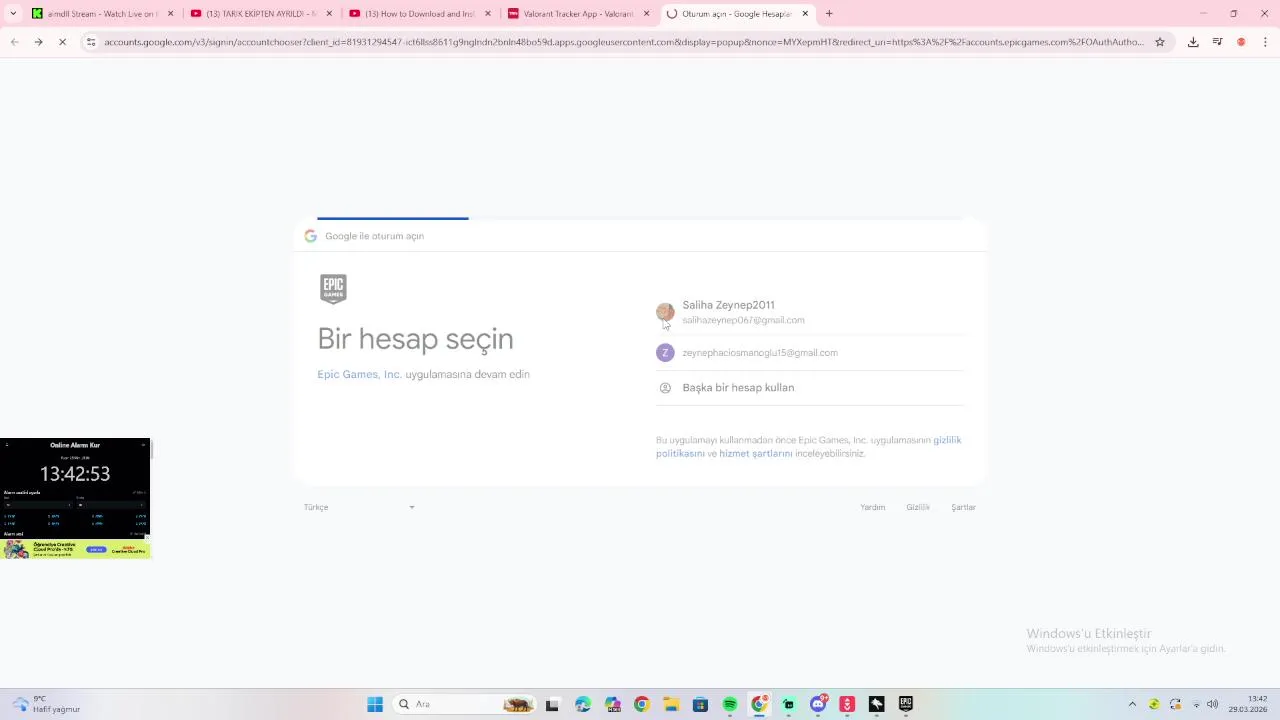Screen dimensions: 1280x720
Task: Click the taskbar search box Ara
Action: tap(466, 705)
